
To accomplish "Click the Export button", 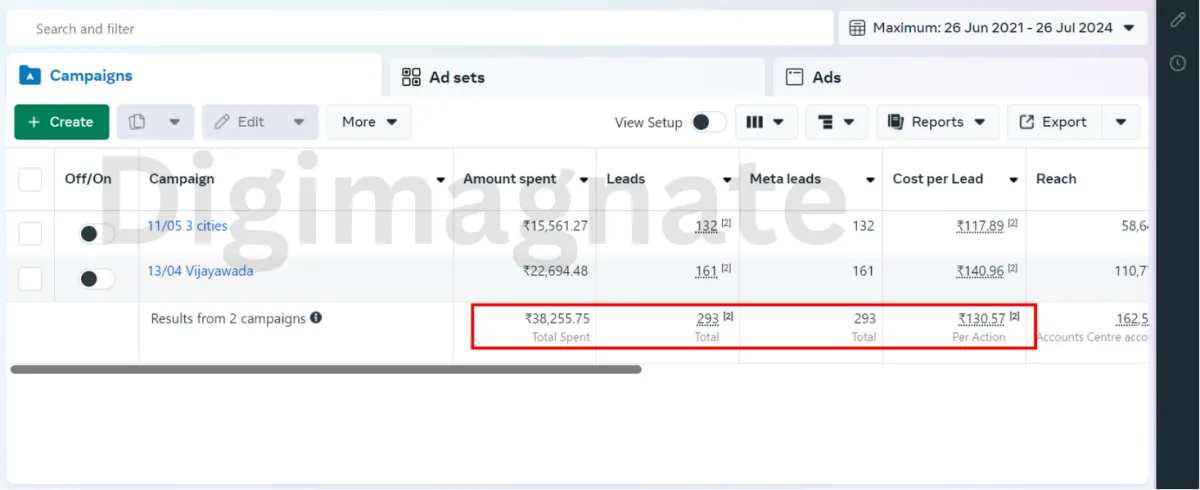I will tap(1054, 122).
